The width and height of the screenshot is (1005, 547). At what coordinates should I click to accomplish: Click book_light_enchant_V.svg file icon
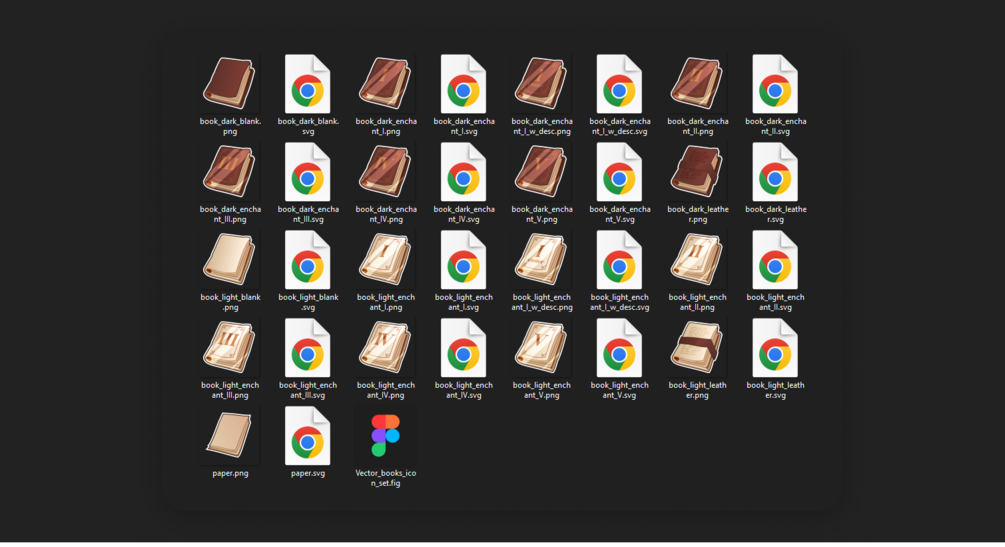tap(619, 347)
